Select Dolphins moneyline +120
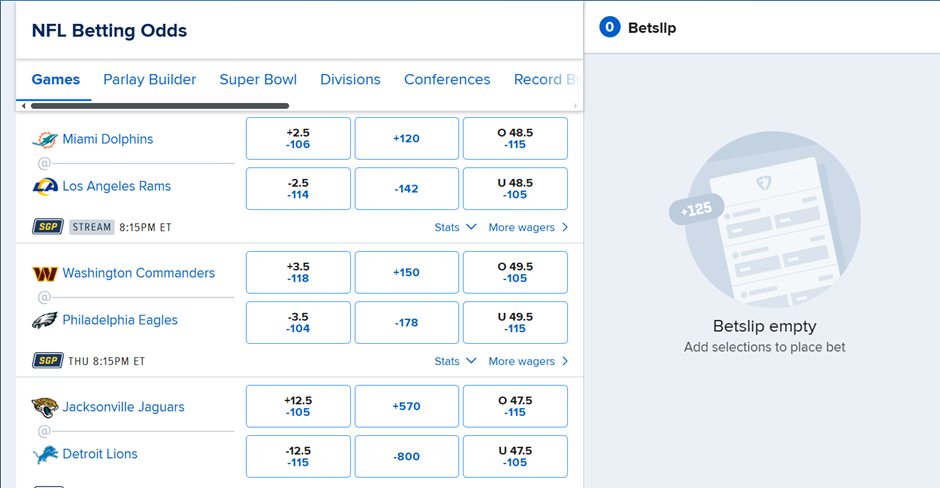The image size is (940, 488). pos(406,138)
